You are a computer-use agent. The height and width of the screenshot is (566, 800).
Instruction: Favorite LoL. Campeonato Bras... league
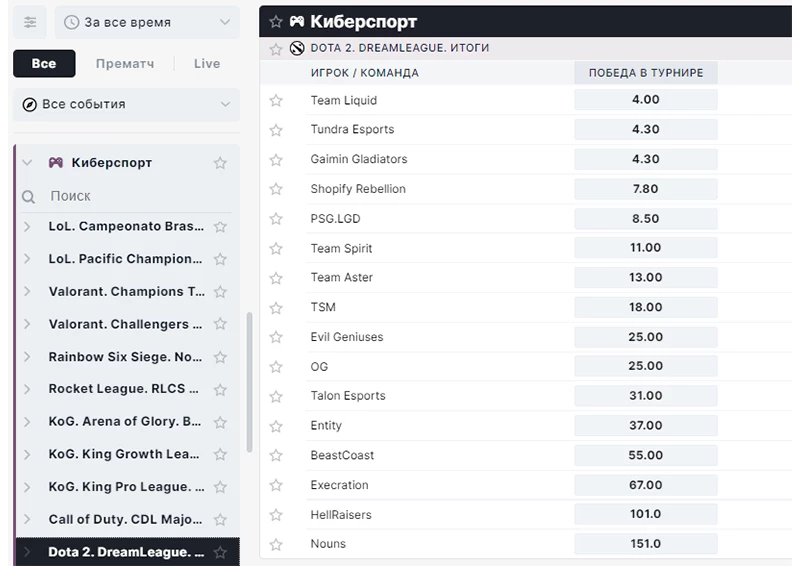220,227
